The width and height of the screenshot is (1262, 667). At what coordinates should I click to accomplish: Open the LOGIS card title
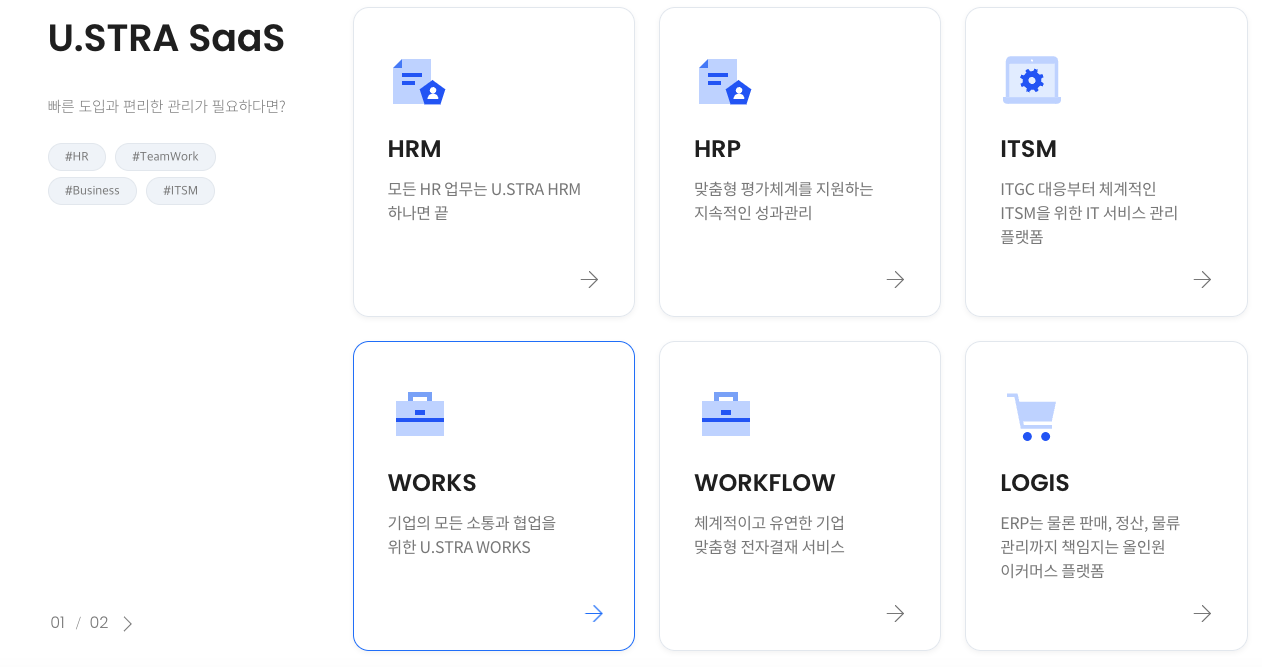pos(1034,483)
